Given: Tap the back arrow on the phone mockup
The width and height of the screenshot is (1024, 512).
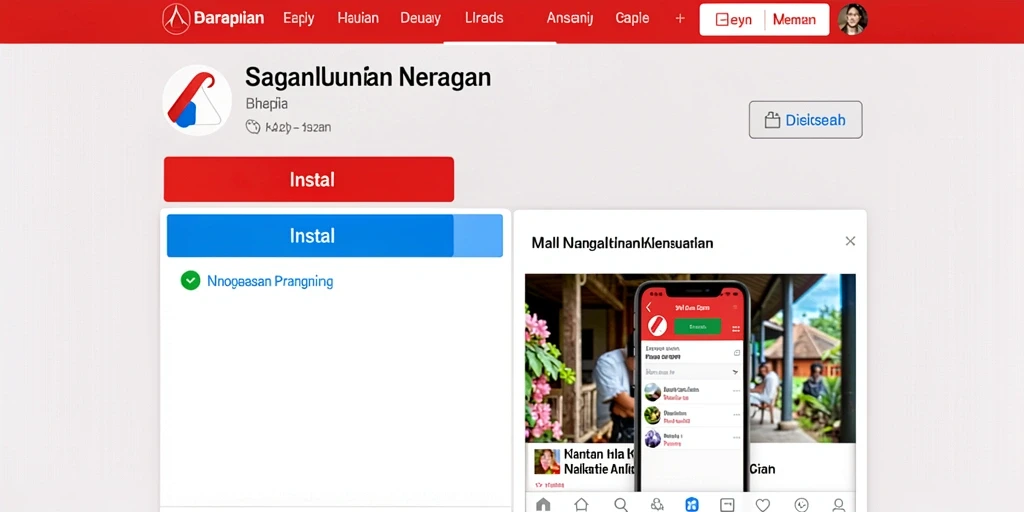Looking at the screenshot, I should (648, 307).
